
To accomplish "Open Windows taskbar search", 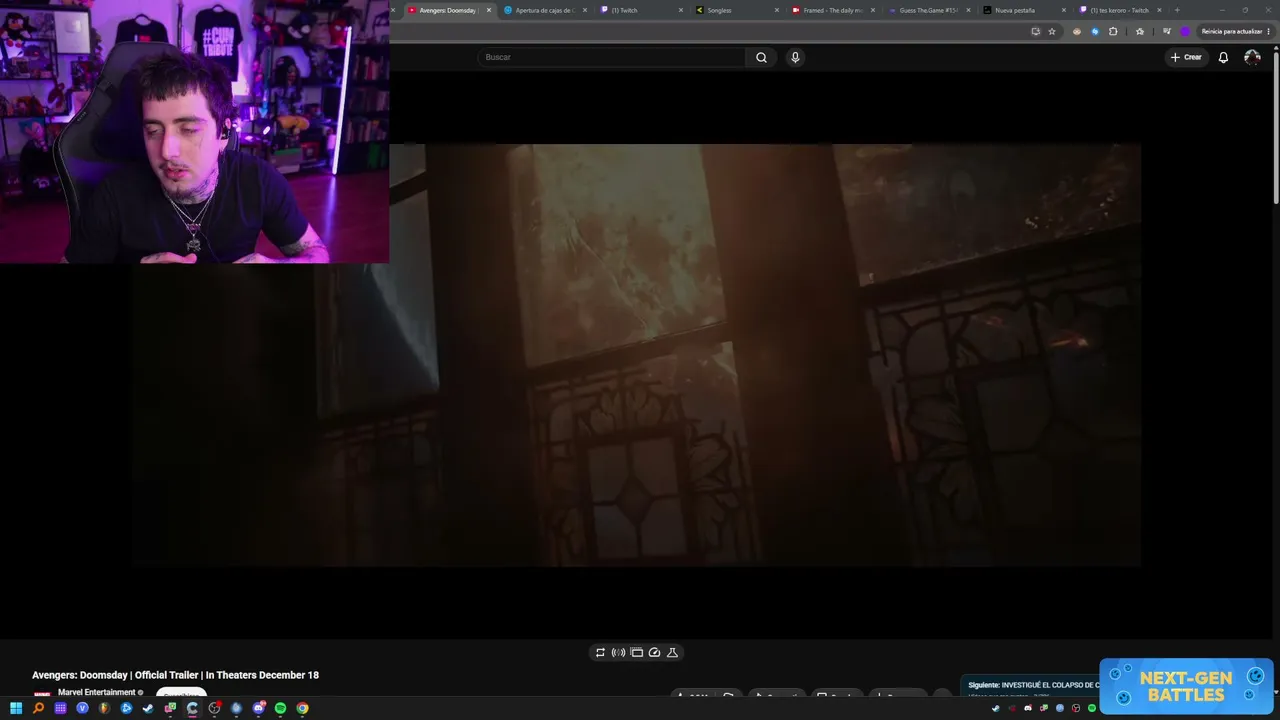I will [x=38, y=708].
